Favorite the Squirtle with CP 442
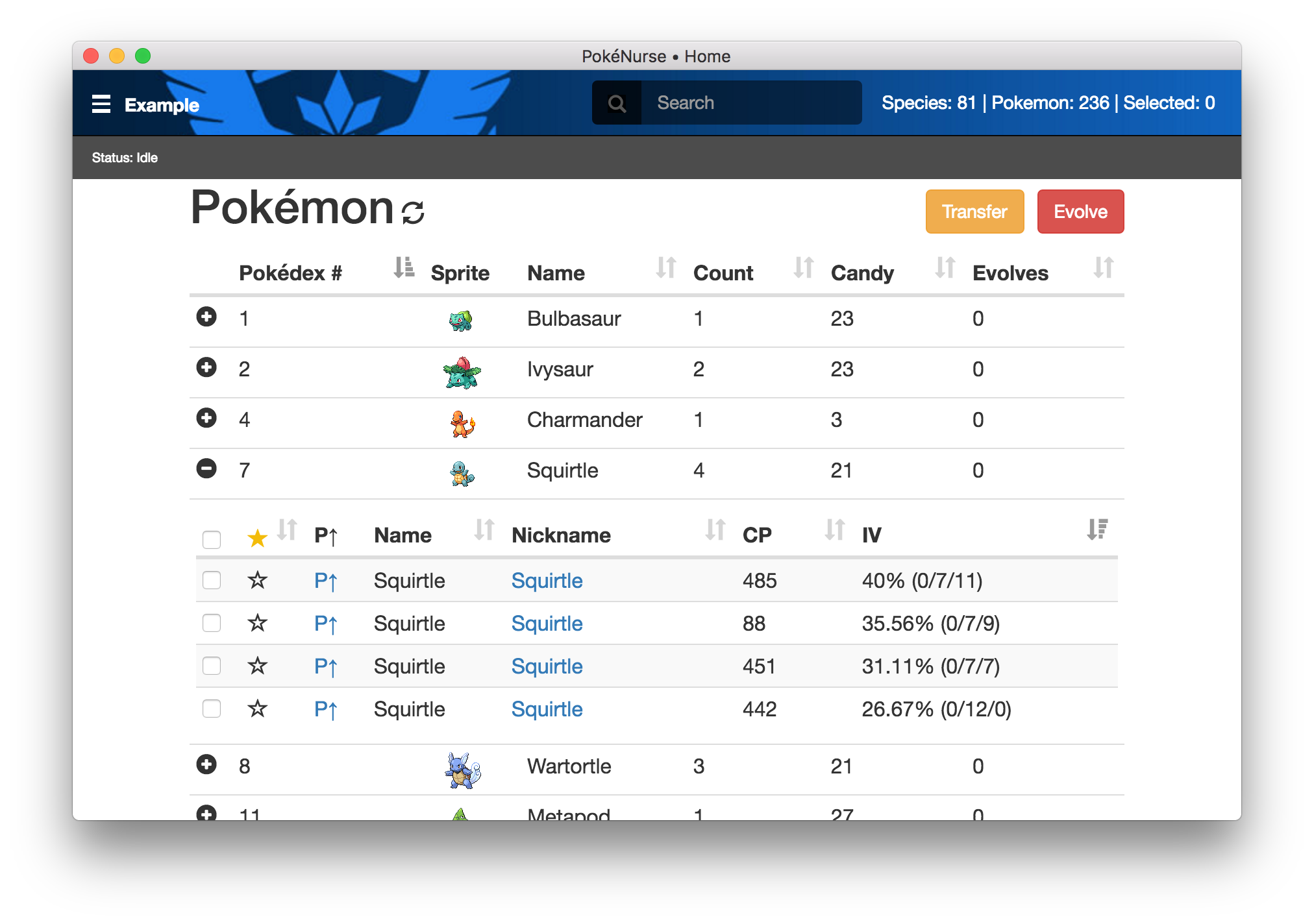This screenshot has height=924, width=1314. point(258,708)
